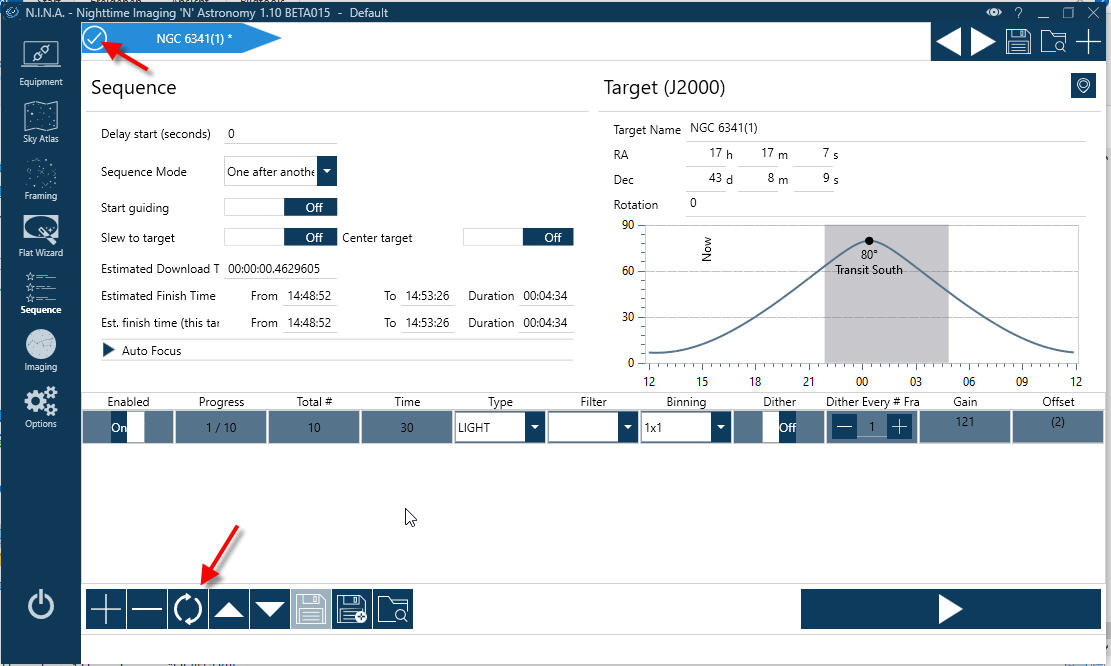Click the Delay start seconds input field

280,134
